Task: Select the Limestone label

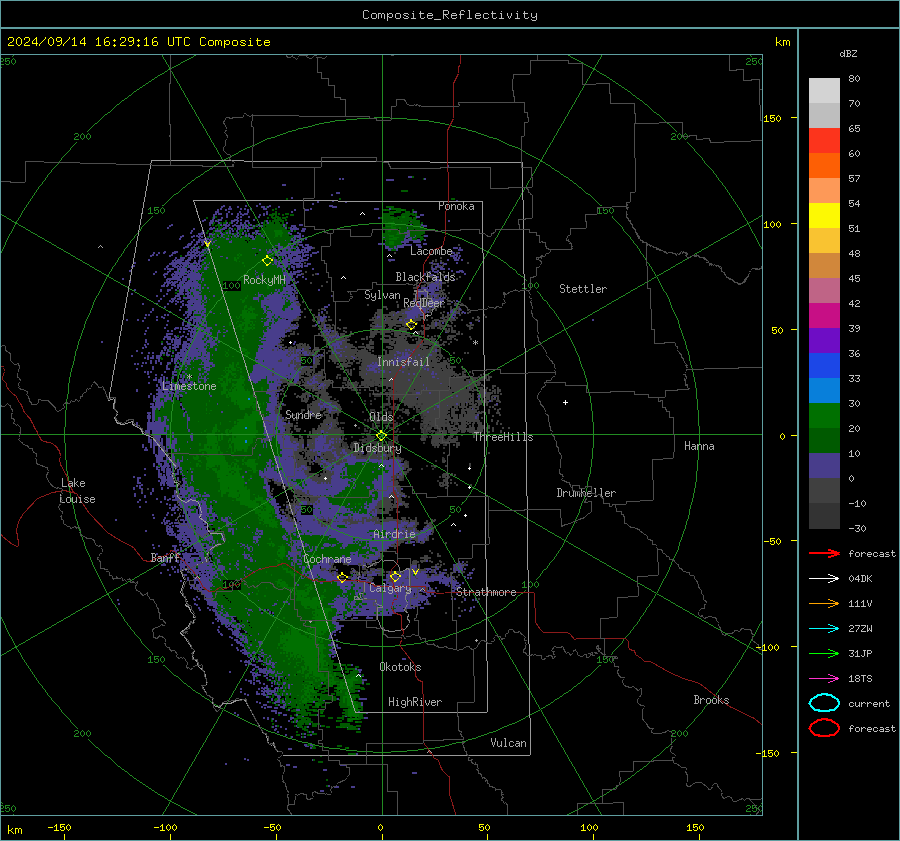Action: [x=189, y=386]
